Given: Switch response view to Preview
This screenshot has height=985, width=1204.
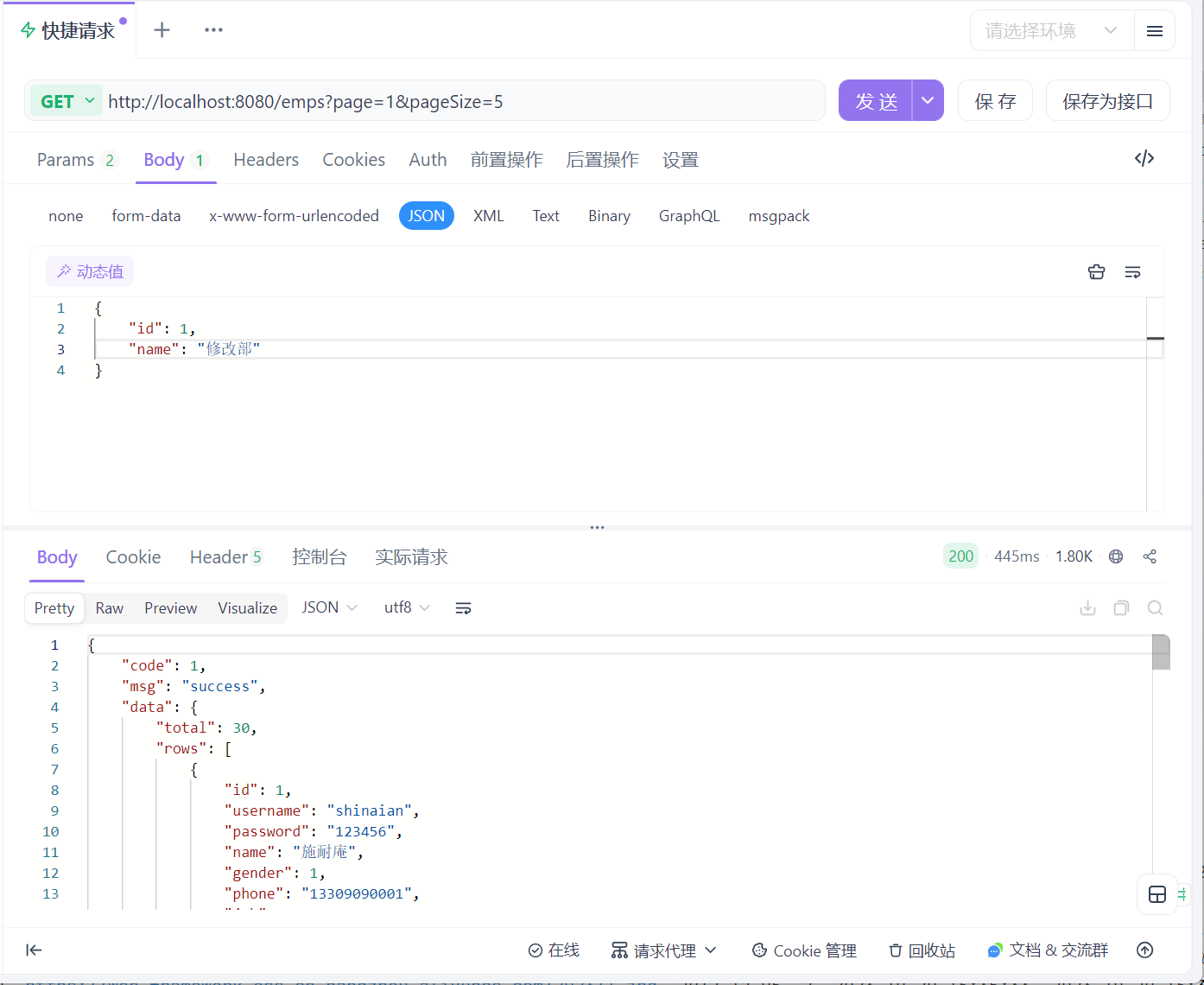Looking at the screenshot, I should point(170,608).
